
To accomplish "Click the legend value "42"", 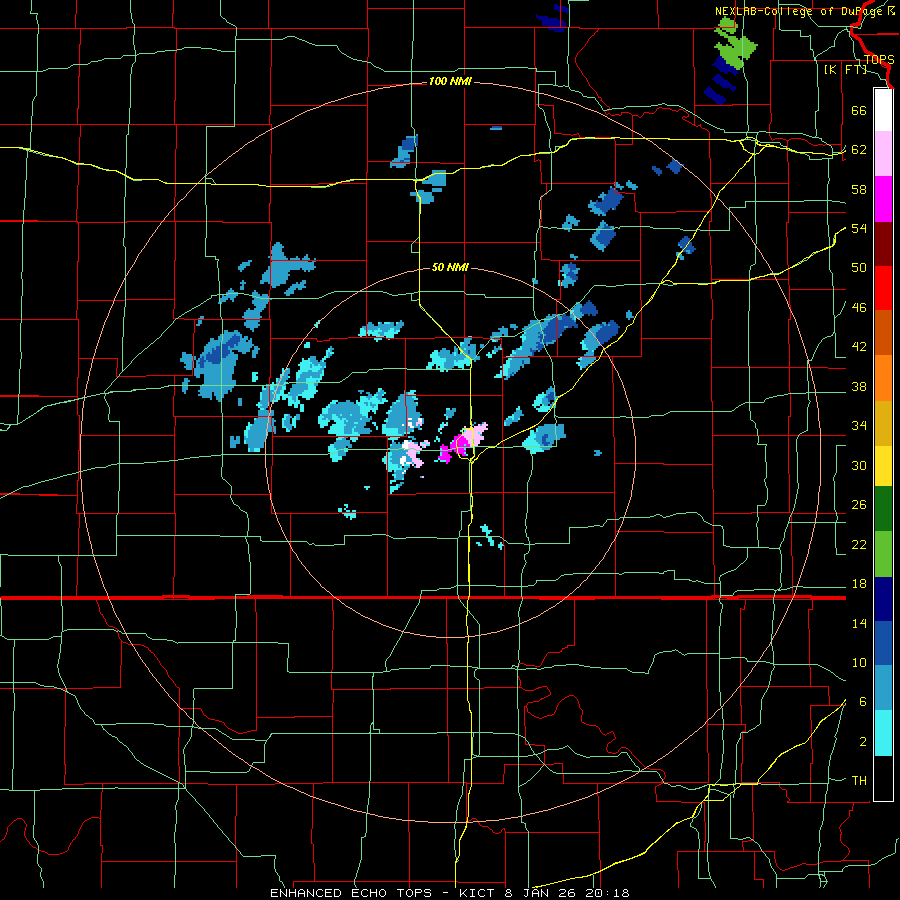I will pos(859,347).
